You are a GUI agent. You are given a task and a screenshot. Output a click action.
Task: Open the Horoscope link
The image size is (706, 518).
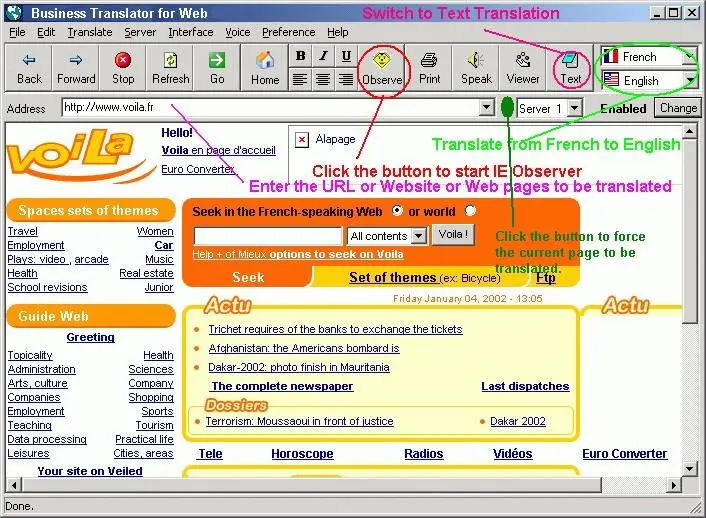click(302, 454)
